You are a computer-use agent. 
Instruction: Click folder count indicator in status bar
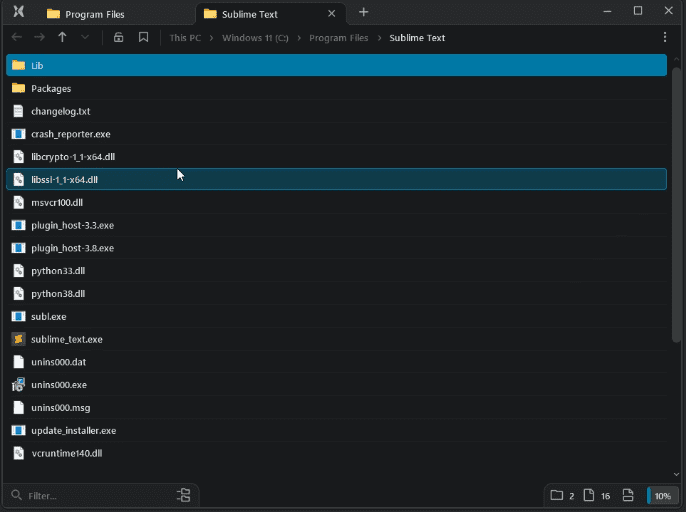[x=562, y=495]
